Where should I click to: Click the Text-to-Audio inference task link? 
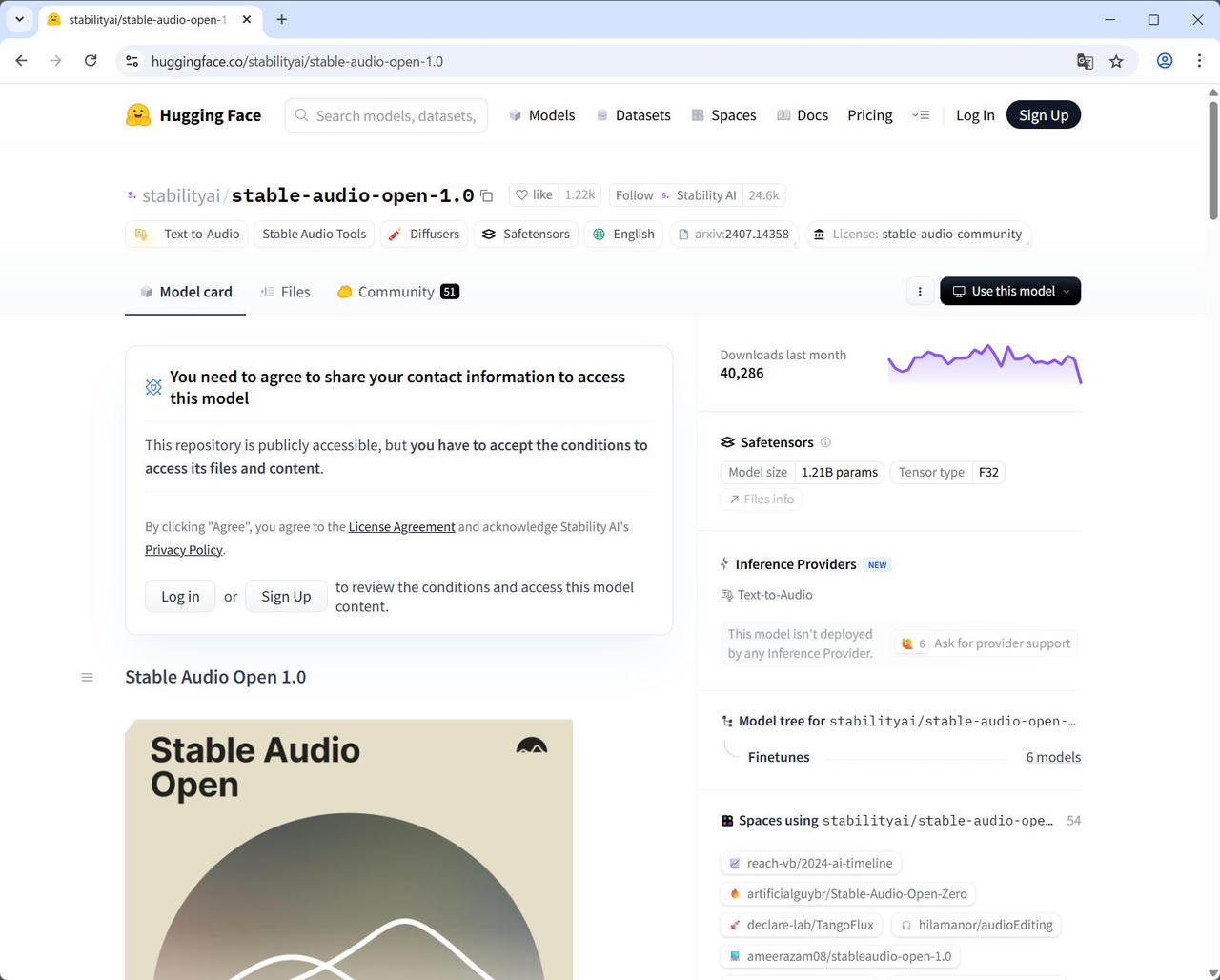click(x=767, y=594)
